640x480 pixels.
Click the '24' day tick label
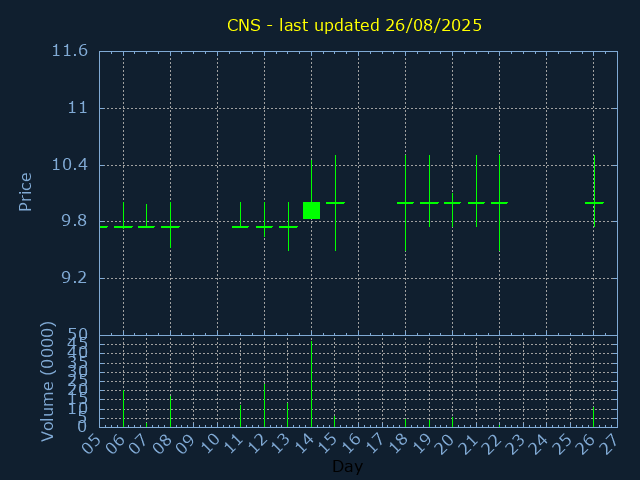click(539, 443)
